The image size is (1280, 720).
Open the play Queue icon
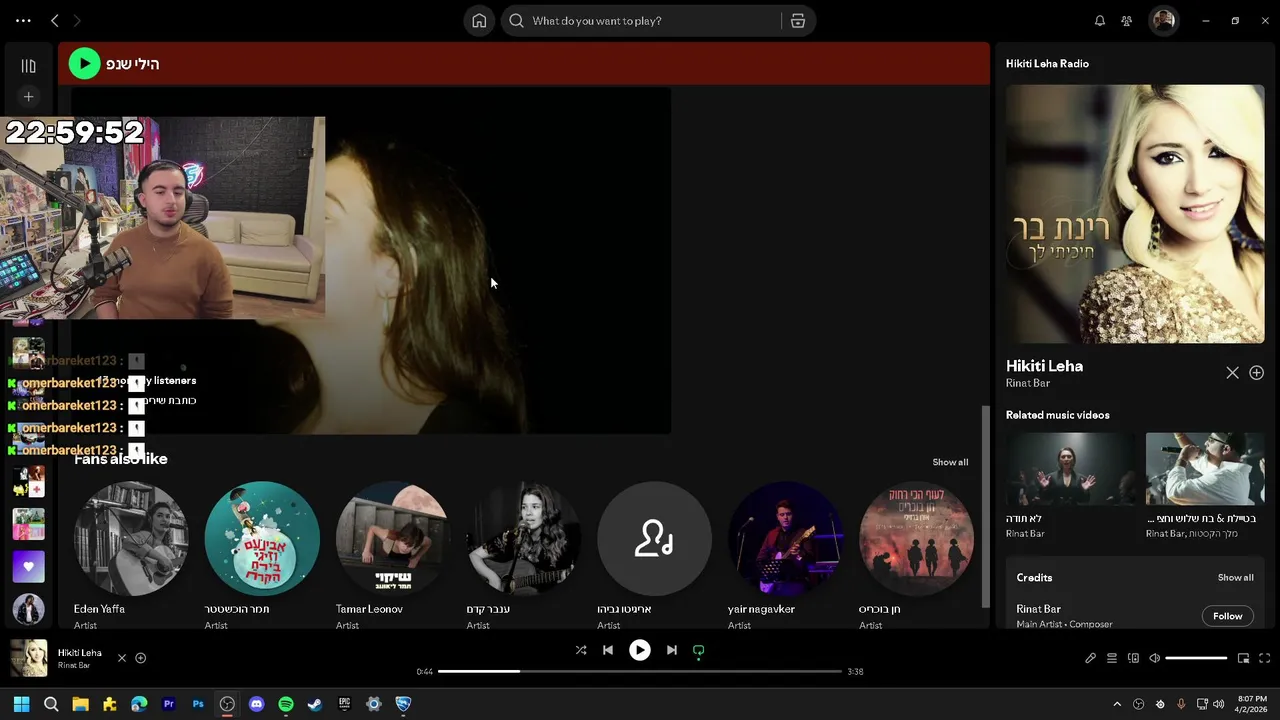point(1111,658)
